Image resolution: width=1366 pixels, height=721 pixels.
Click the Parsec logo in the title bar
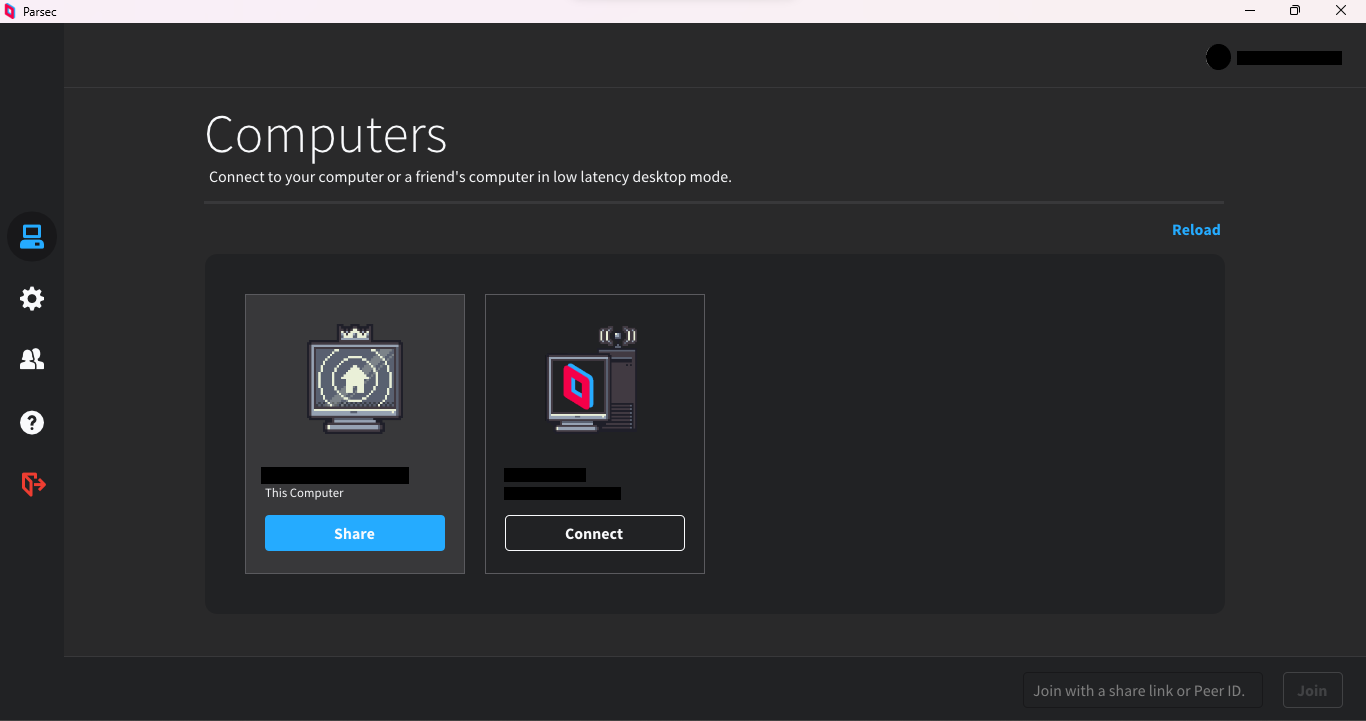[x=11, y=11]
